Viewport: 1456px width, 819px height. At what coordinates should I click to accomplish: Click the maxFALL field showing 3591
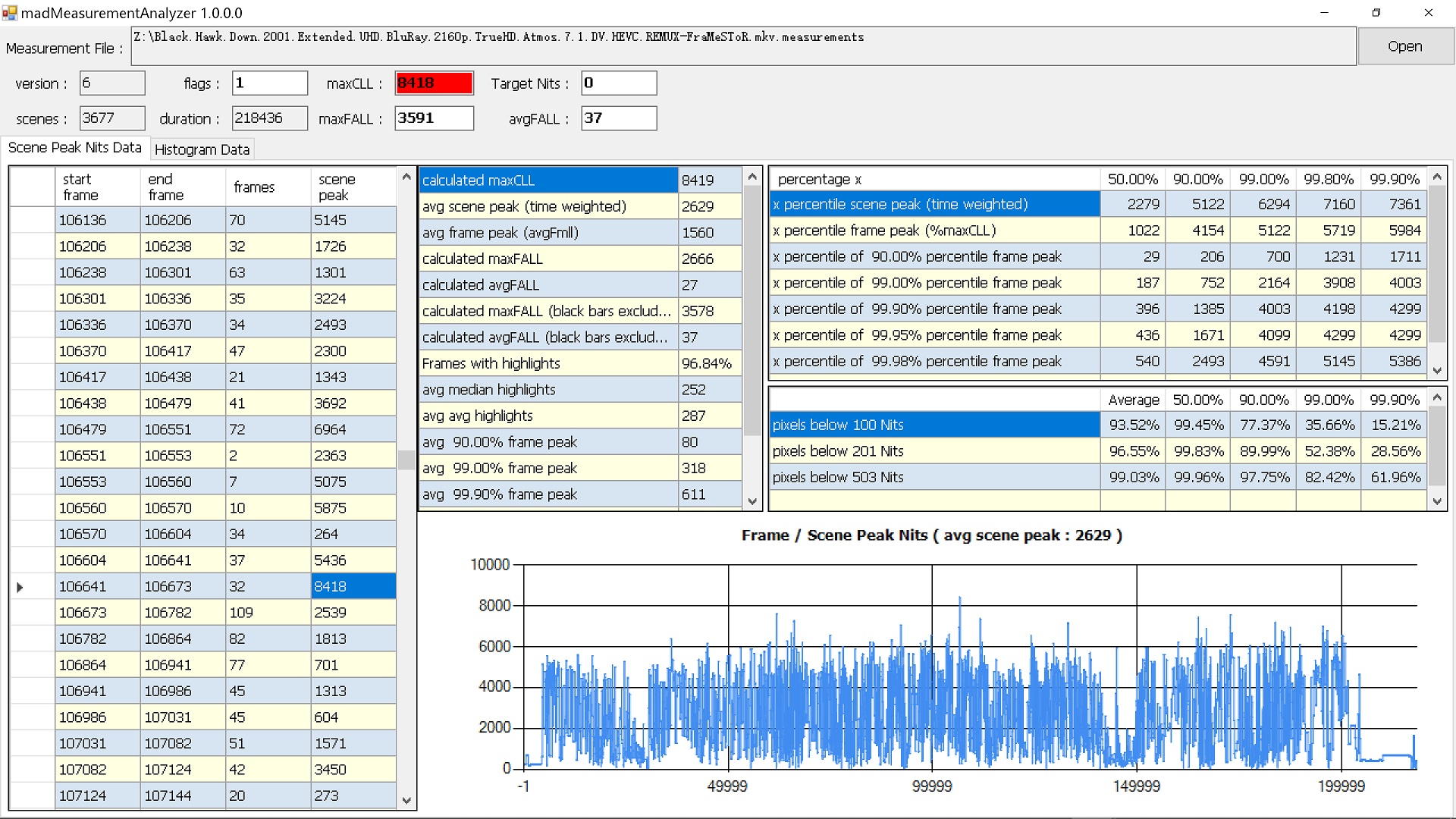click(x=434, y=118)
